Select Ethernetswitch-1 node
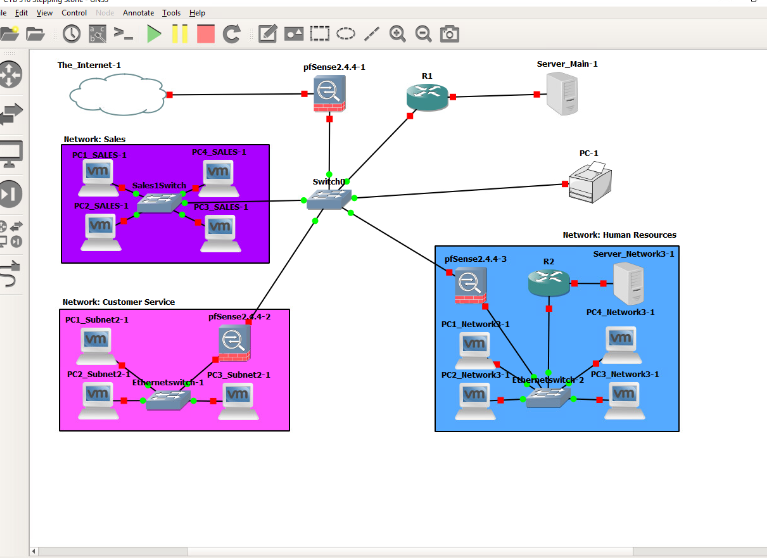 click(168, 401)
